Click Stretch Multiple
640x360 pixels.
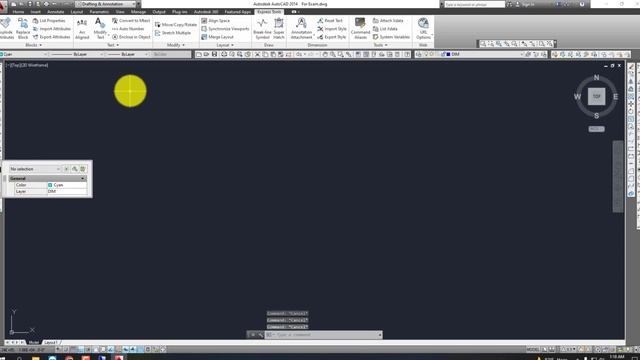pyautogui.click(x=173, y=33)
